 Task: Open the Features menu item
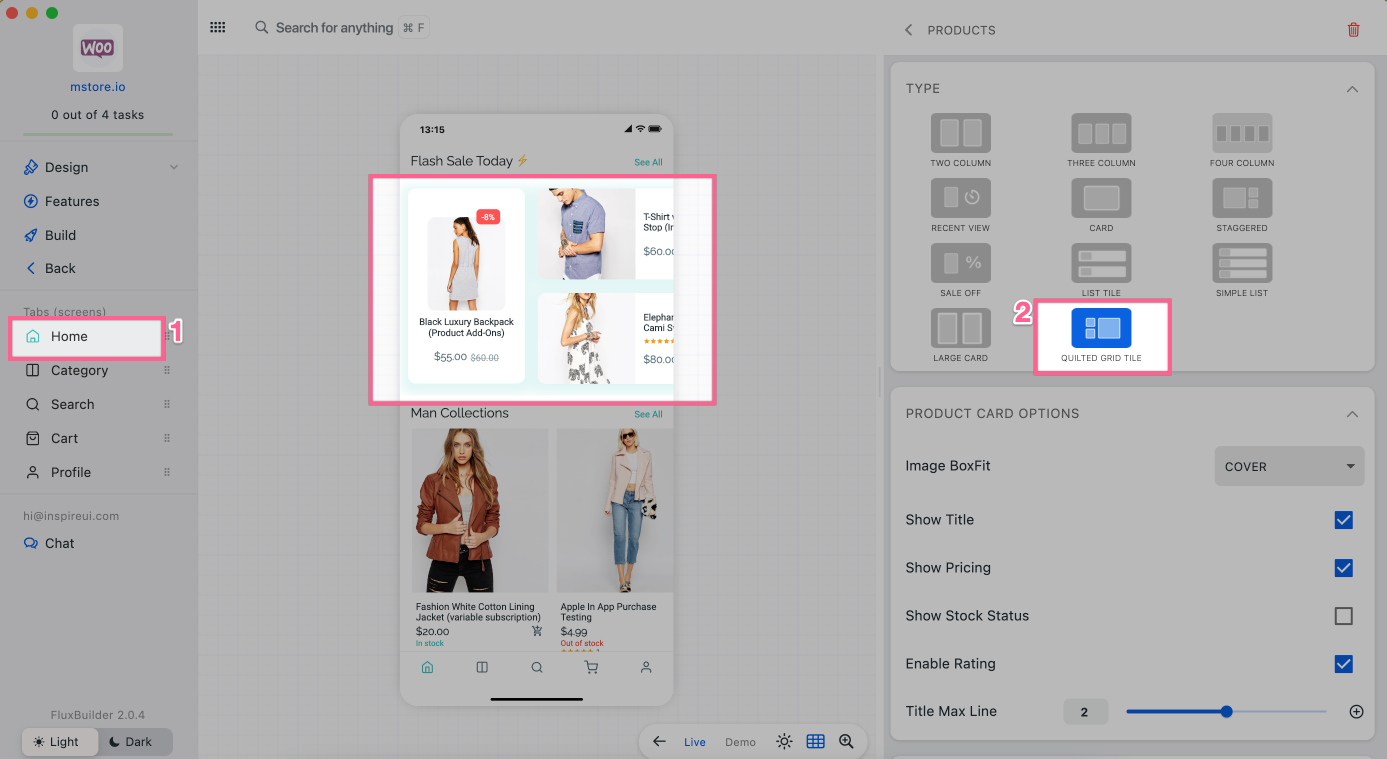pyautogui.click(x=72, y=201)
